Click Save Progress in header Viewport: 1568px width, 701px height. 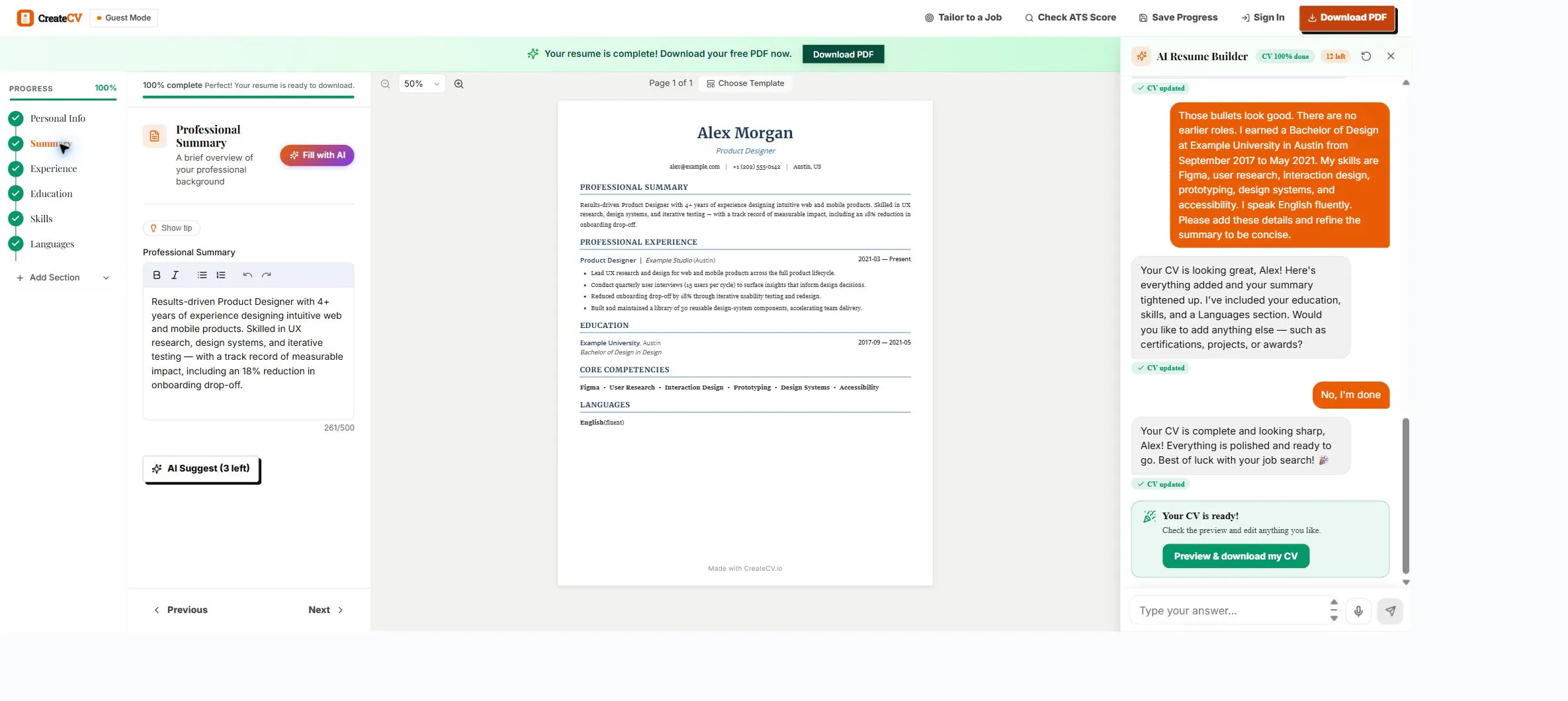pos(1178,18)
